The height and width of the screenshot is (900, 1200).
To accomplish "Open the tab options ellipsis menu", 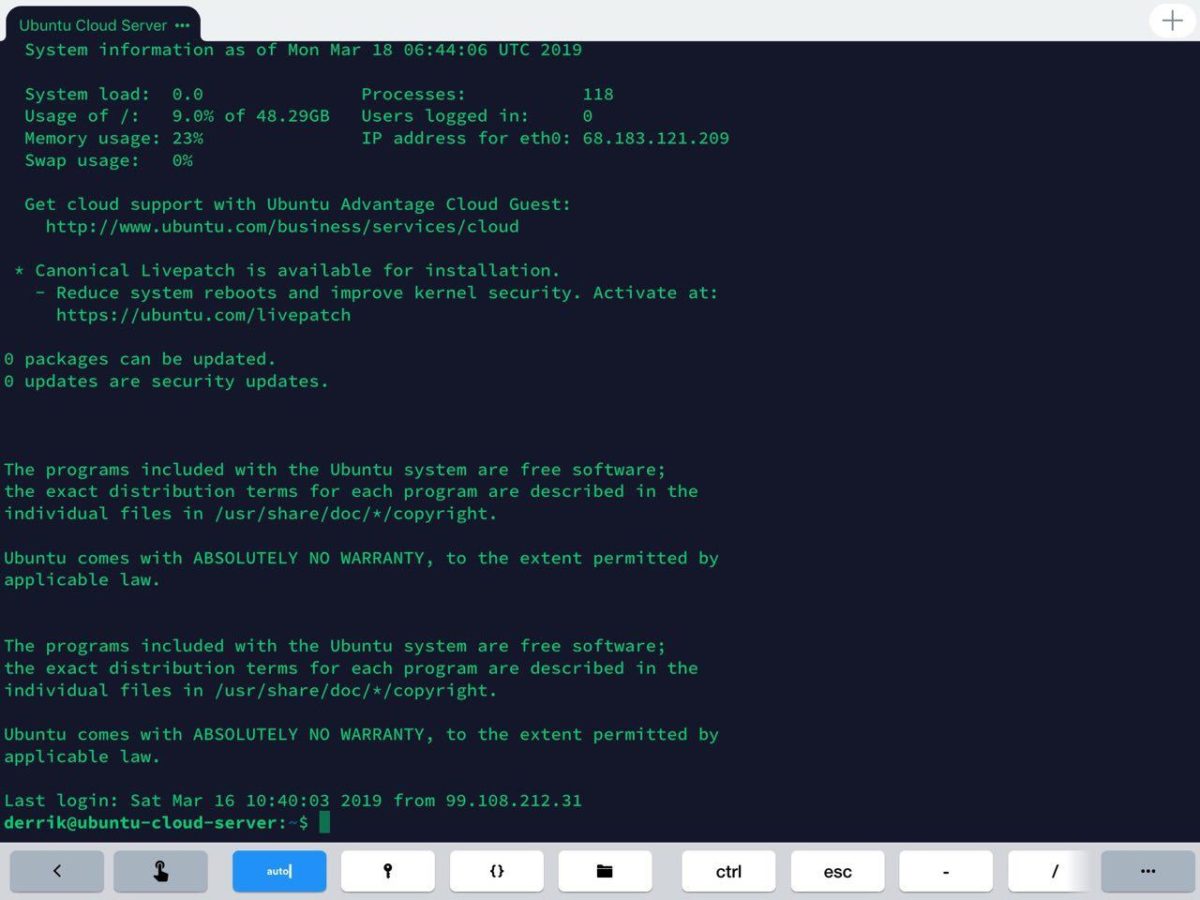I will (181, 25).
